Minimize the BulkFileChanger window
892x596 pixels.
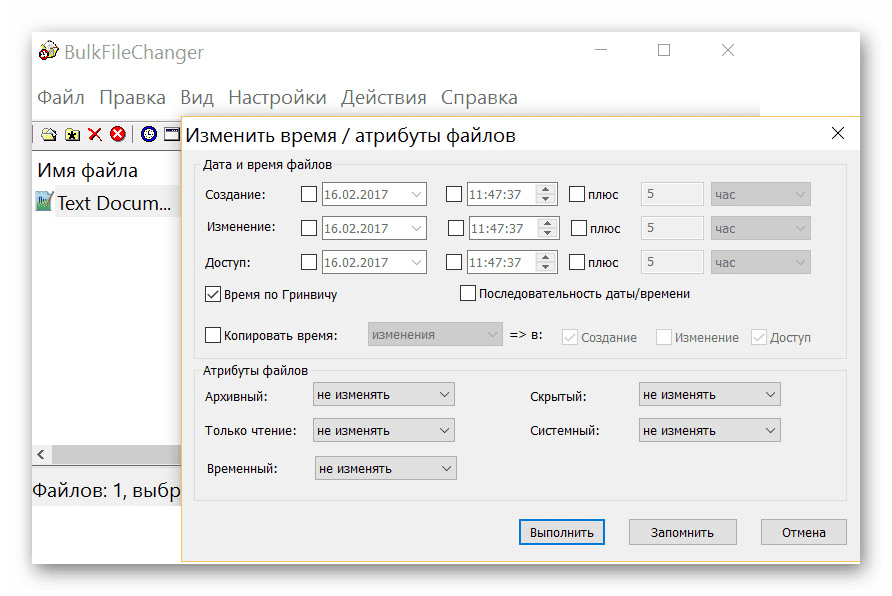pos(601,50)
